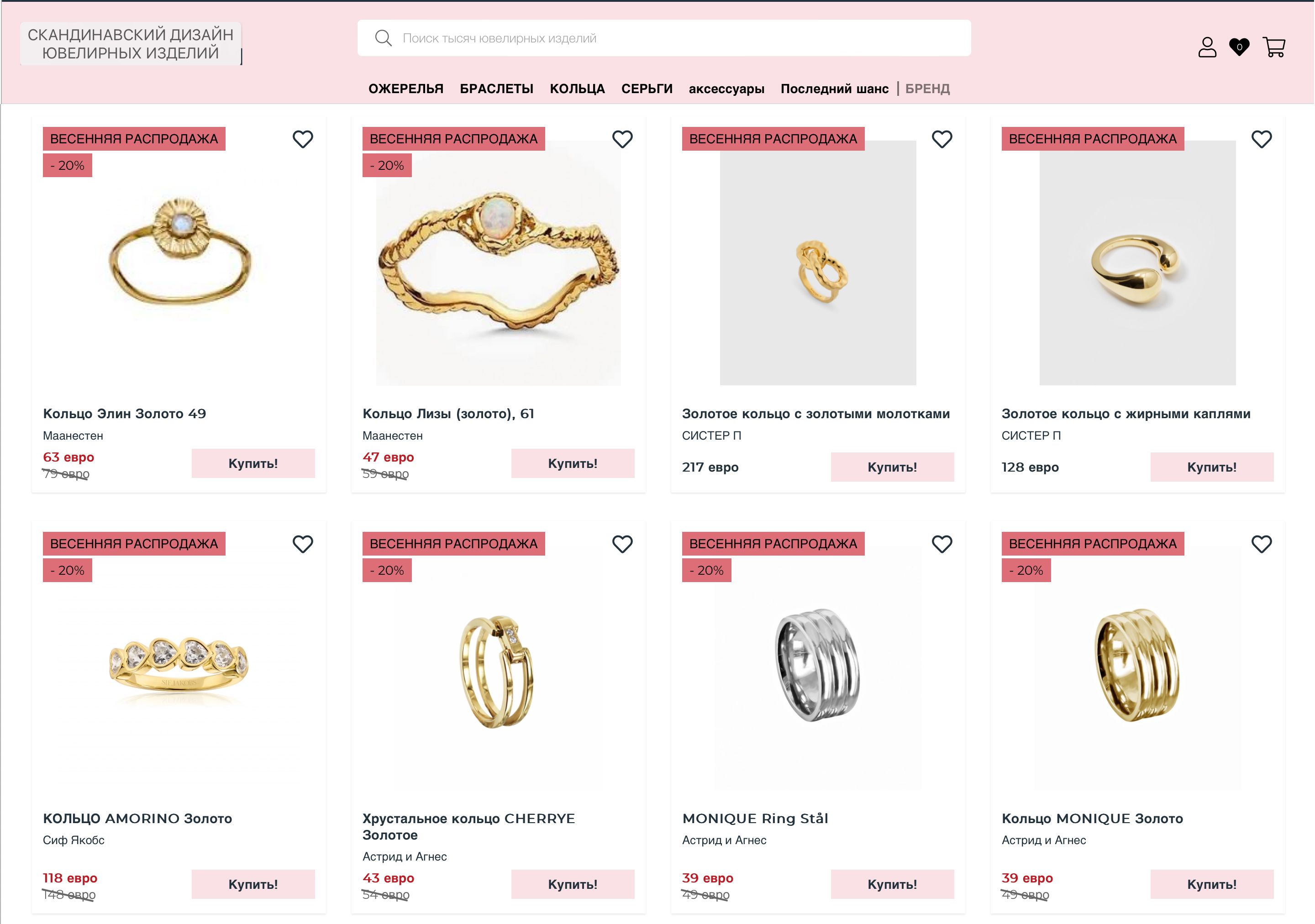
Task: Open the user account icon
Action: 1207,47
